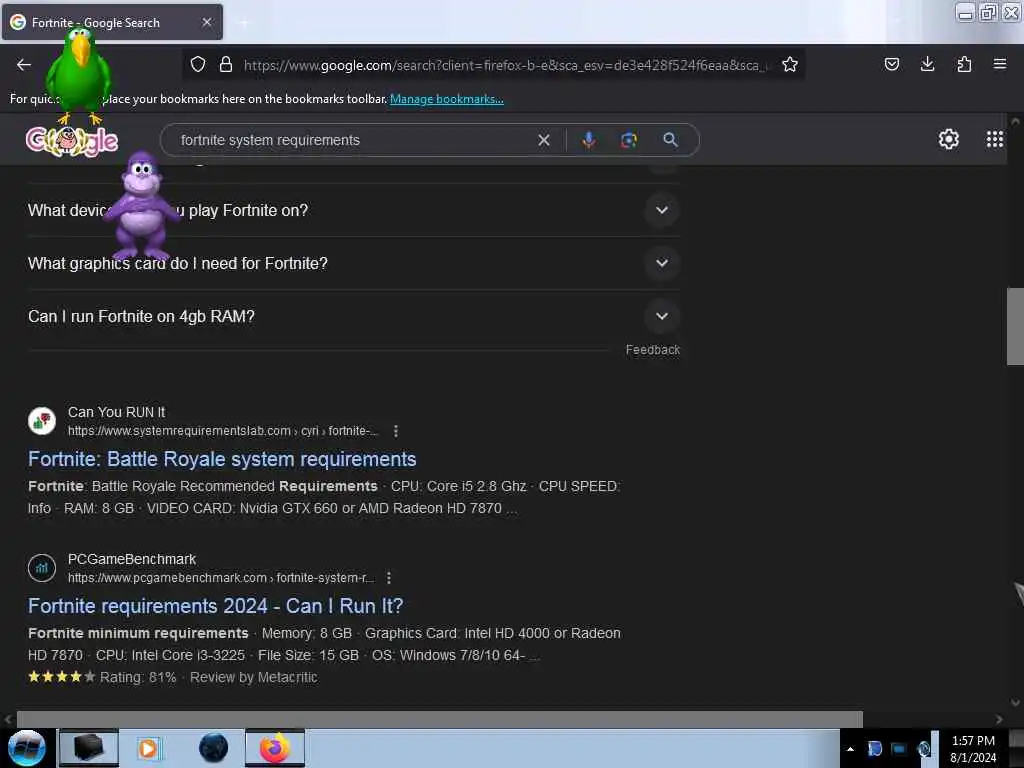This screenshot has height=768, width=1024.
Task: Click the Feedback link under the questions
Action: [x=652, y=350]
